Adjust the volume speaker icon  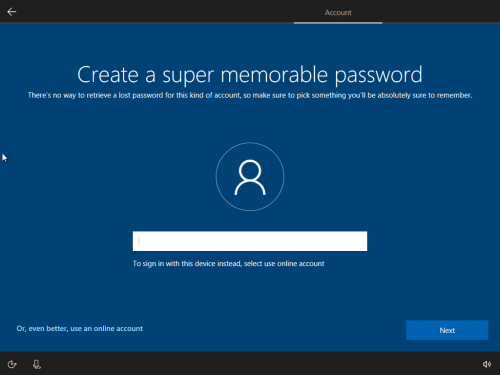pos(487,364)
